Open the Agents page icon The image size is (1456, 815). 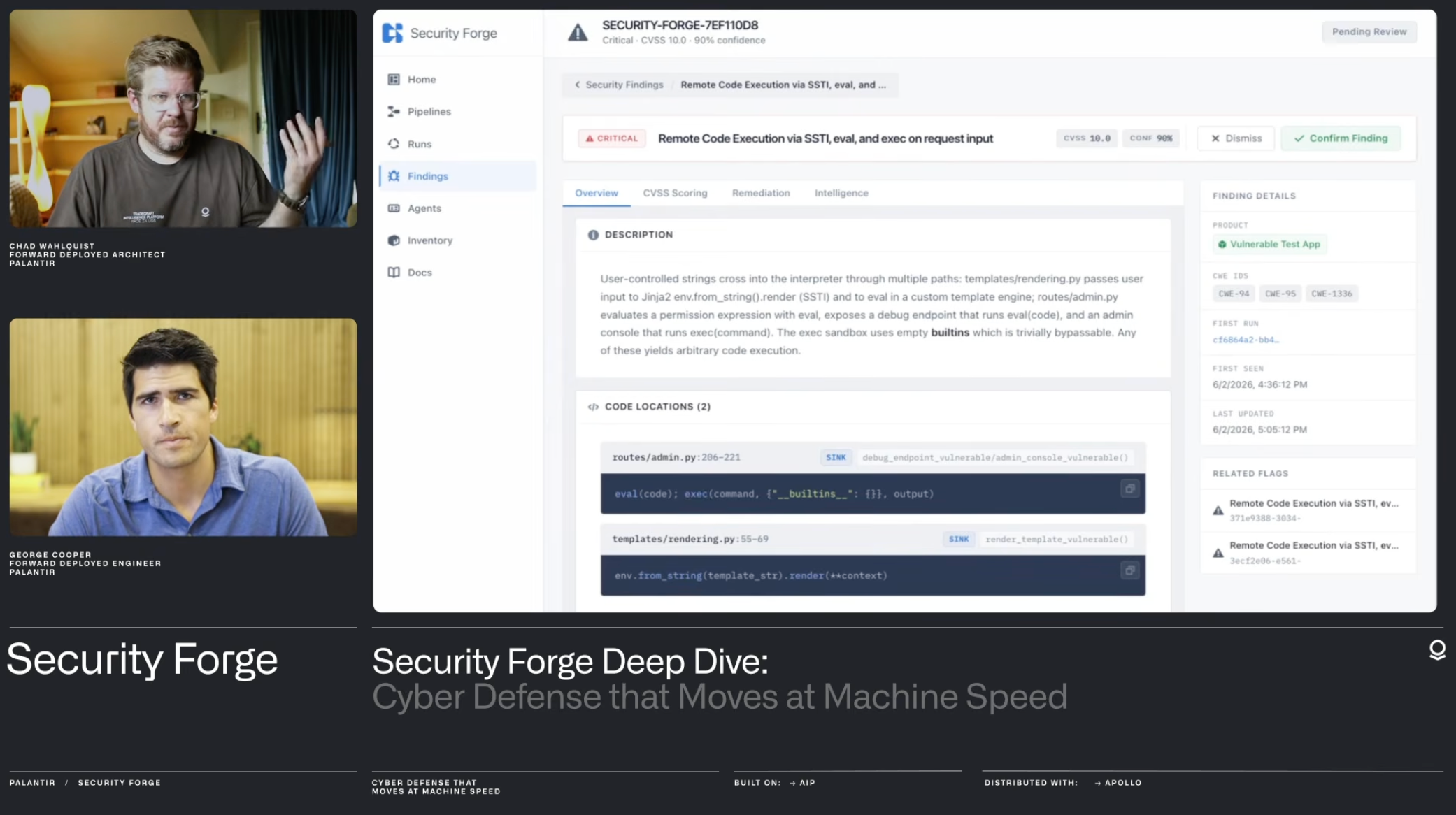(394, 208)
